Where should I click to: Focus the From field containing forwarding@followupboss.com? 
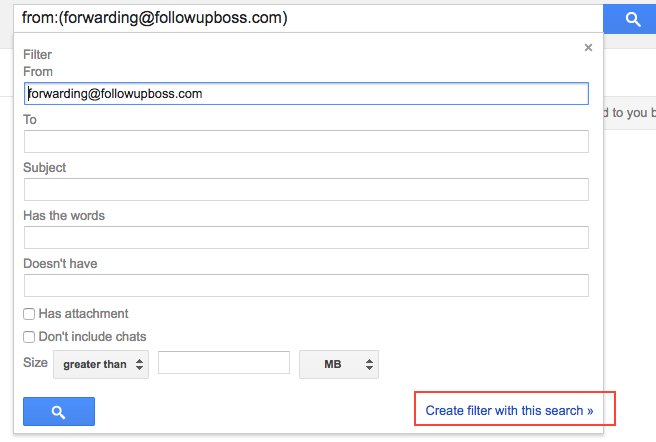click(305, 94)
